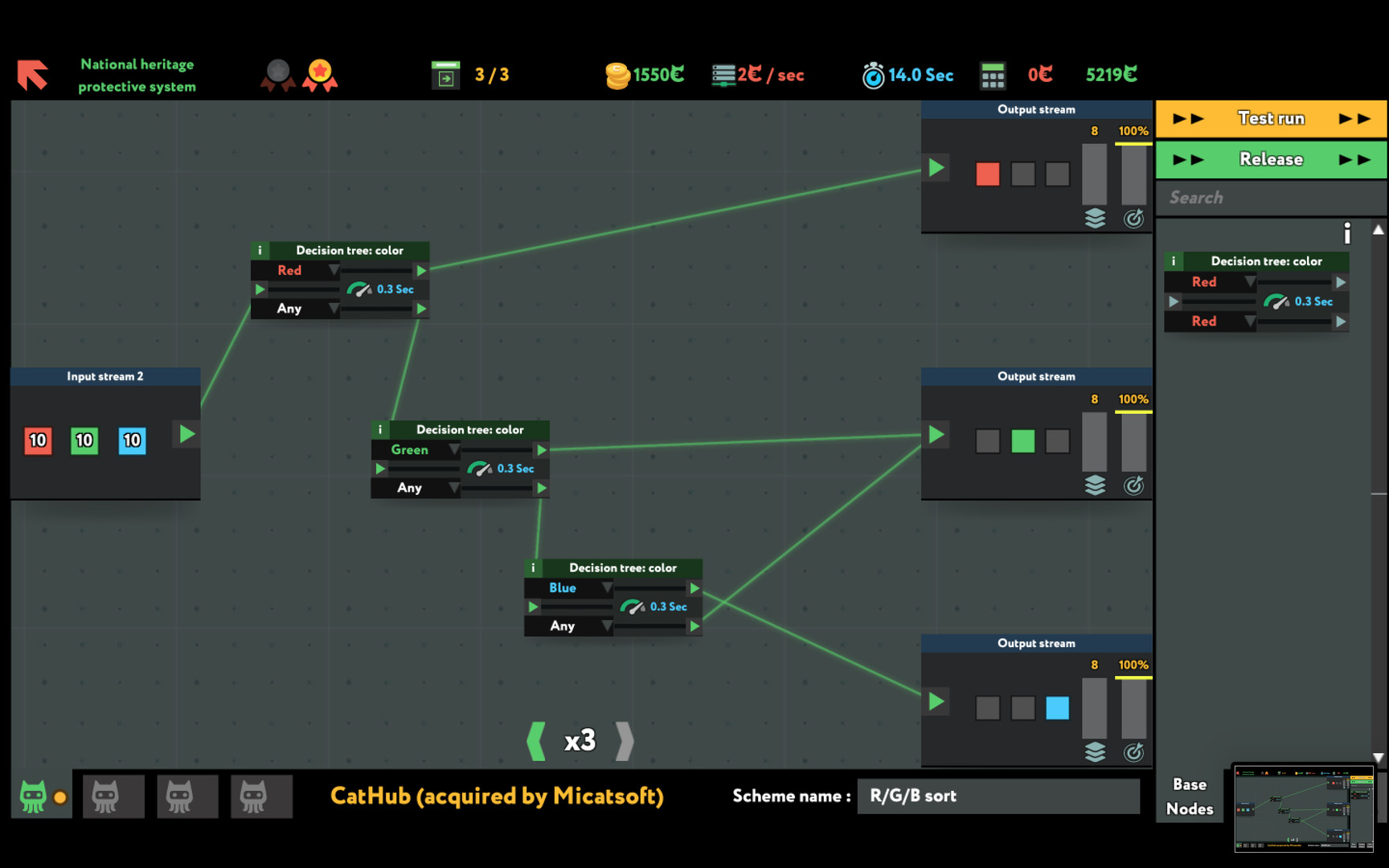Open the Base Nodes tab
Viewport: 1389px width, 868px height.
tap(1189, 796)
